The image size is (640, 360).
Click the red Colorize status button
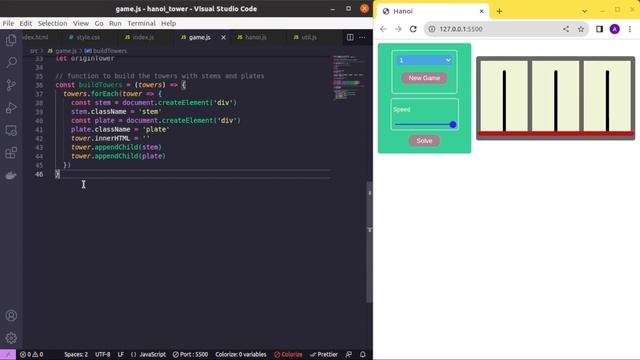pos(289,354)
